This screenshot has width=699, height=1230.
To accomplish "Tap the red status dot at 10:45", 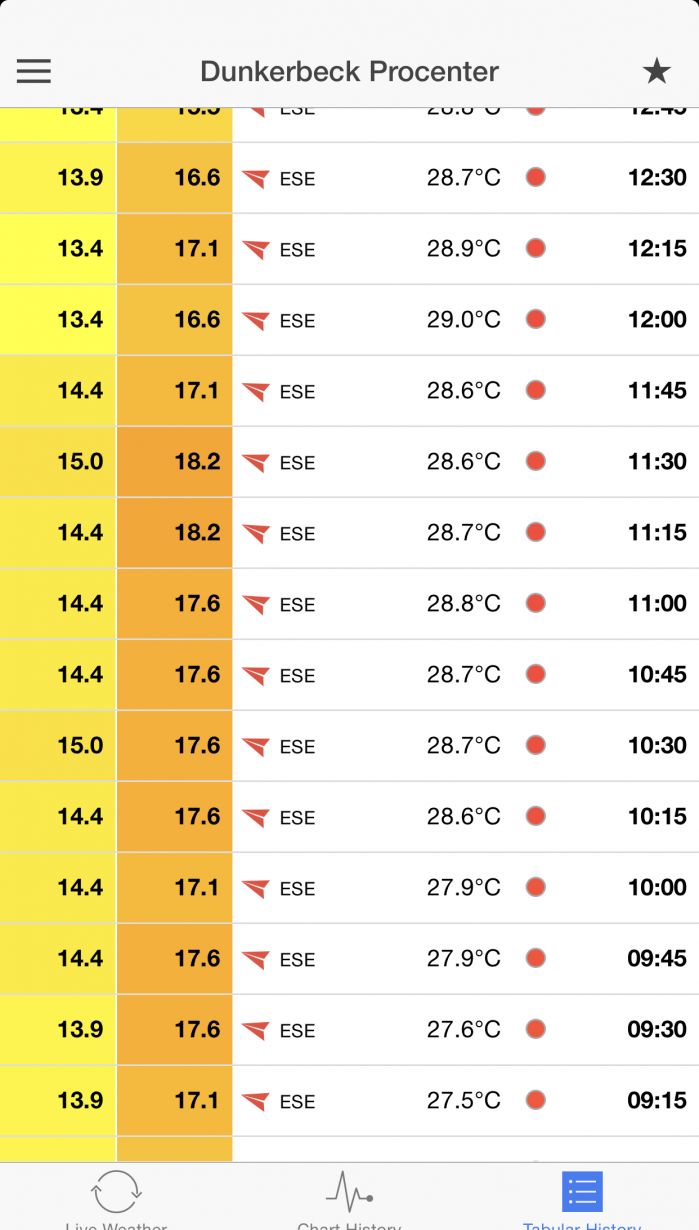I will (x=536, y=675).
